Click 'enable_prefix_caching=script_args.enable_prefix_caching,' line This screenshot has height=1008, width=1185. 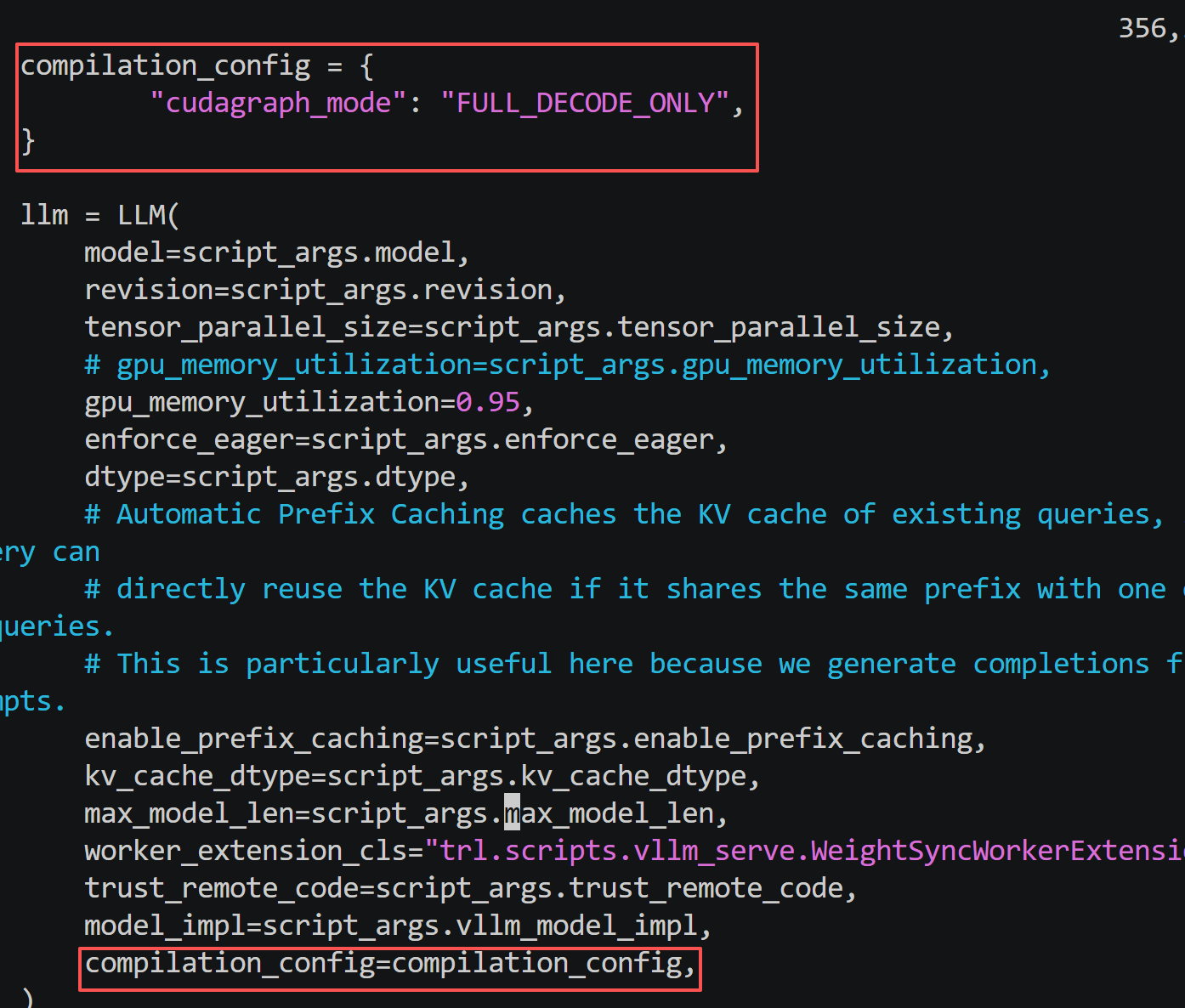coord(535,739)
